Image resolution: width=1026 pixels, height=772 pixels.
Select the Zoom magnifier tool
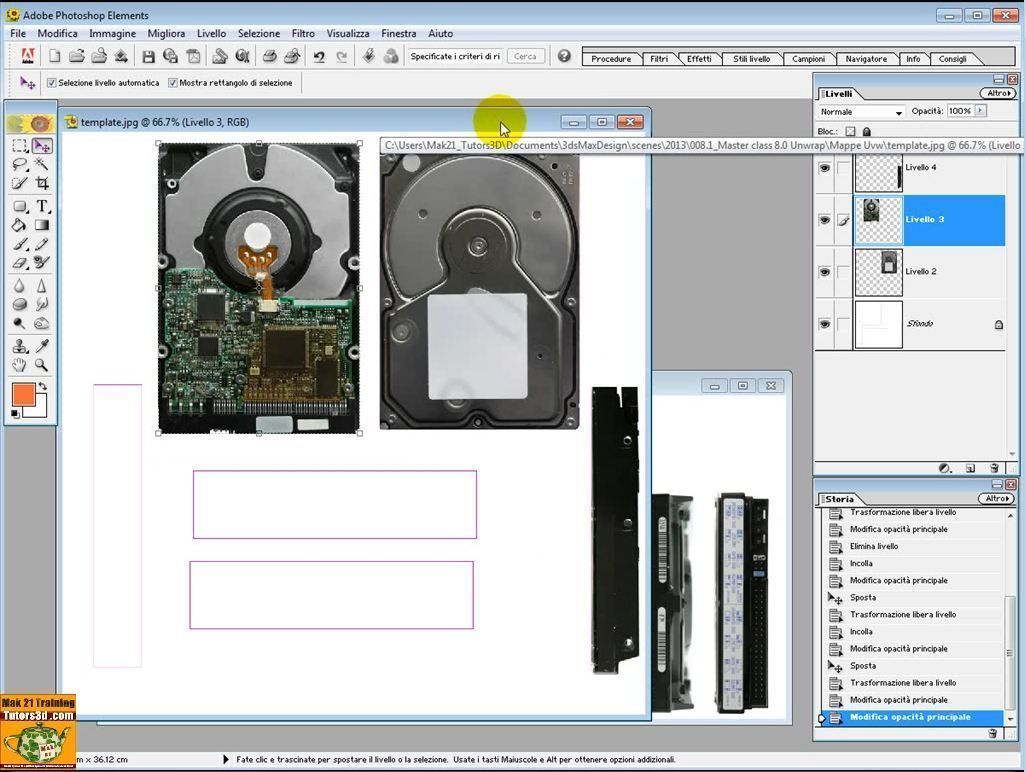click(42, 365)
